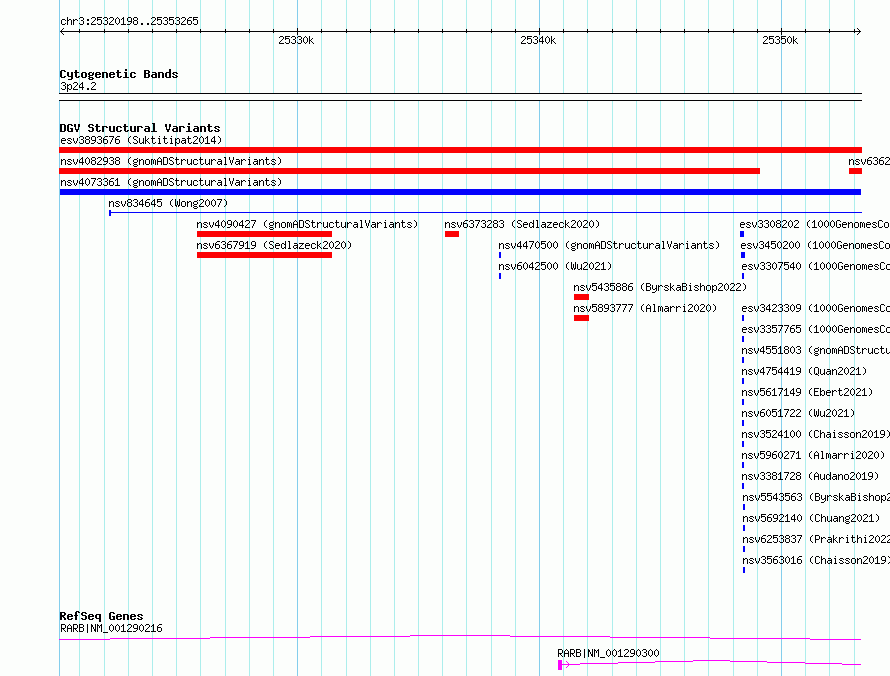This screenshot has height=676, width=890.
Task: Click nsv5692140 (Chuang2021) label
Action: point(812,518)
